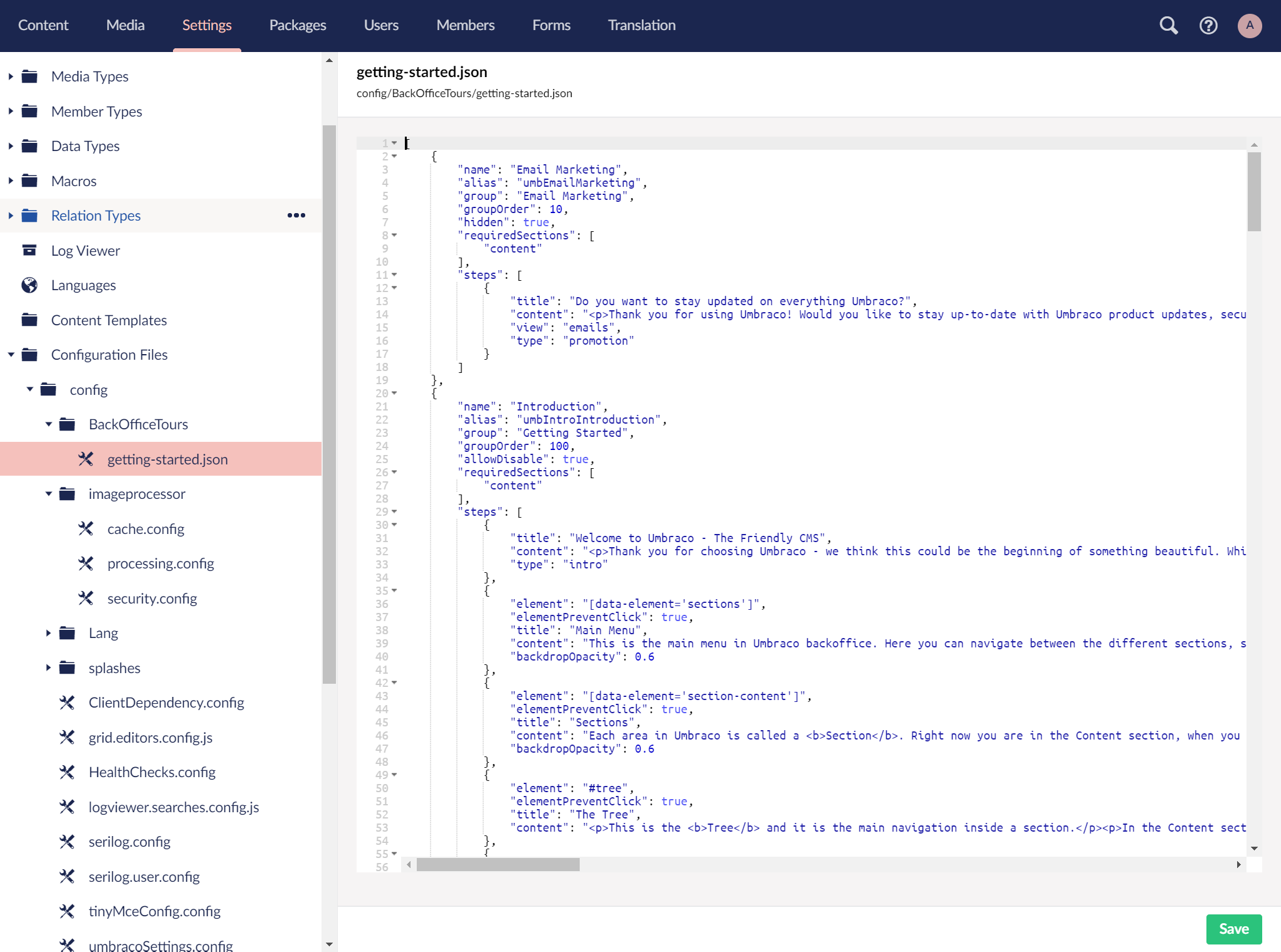Switch to the Forms section
Viewport: 1281px width, 952px height.
click(552, 26)
